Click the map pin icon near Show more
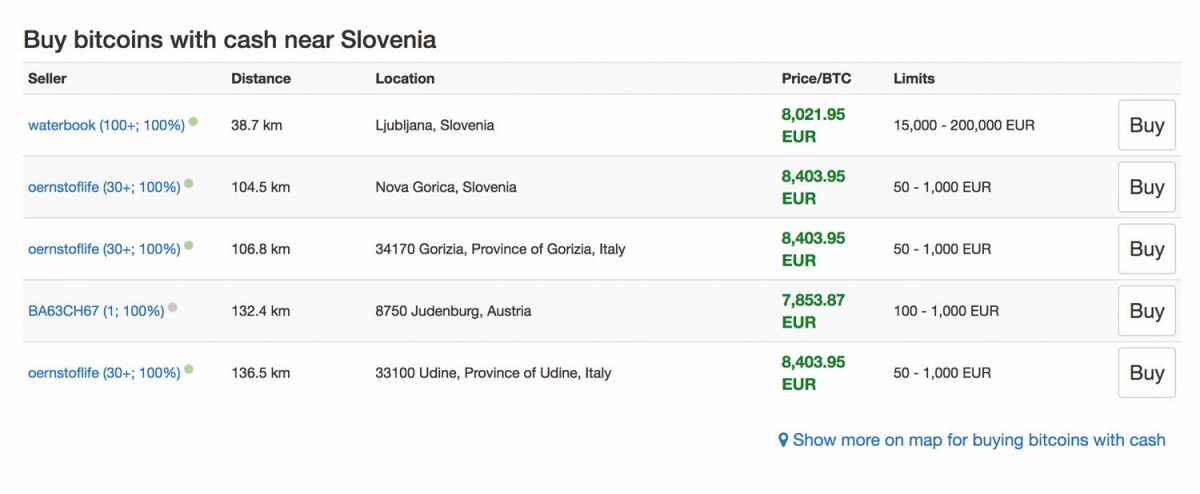The width and height of the screenshot is (1200, 494). (784, 440)
